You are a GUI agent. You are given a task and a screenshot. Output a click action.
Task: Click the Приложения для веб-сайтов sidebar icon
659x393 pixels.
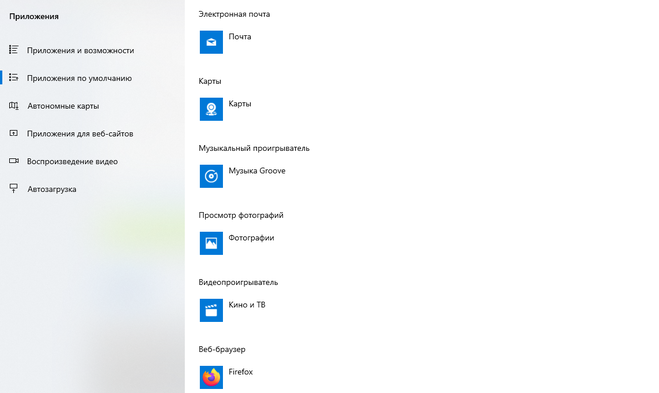(x=13, y=133)
